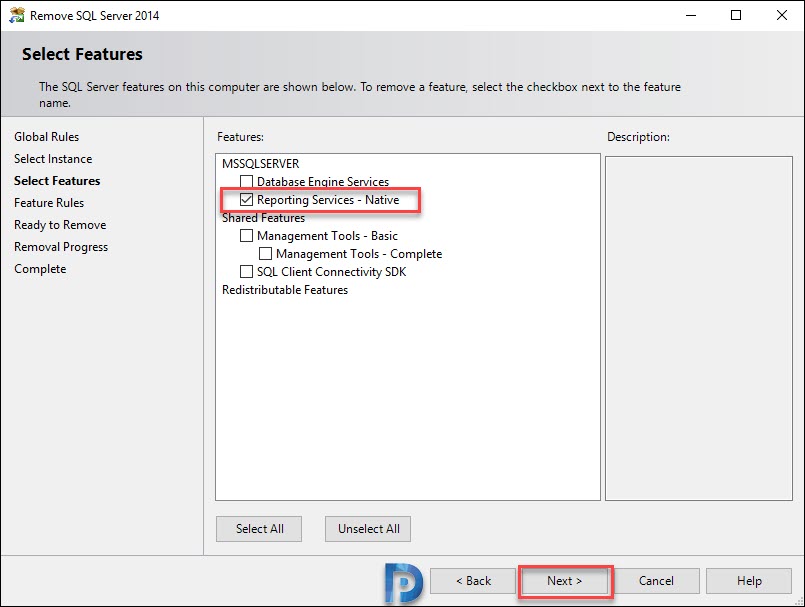Click the MSSQLSERVER instance node
The height and width of the screenshot is (607, 805).
coord(260,164)
